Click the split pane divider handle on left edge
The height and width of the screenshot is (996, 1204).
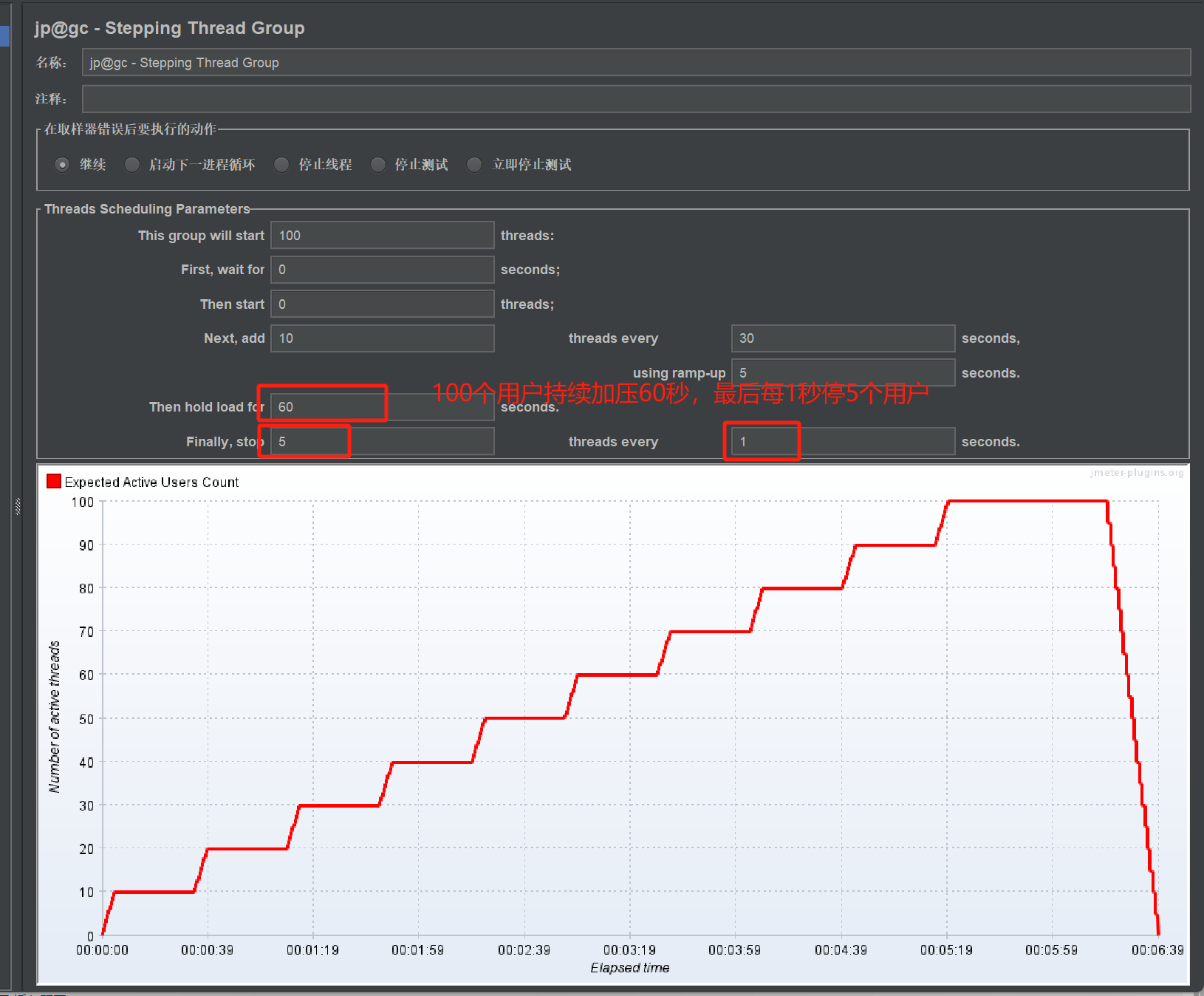click(18, 506)
